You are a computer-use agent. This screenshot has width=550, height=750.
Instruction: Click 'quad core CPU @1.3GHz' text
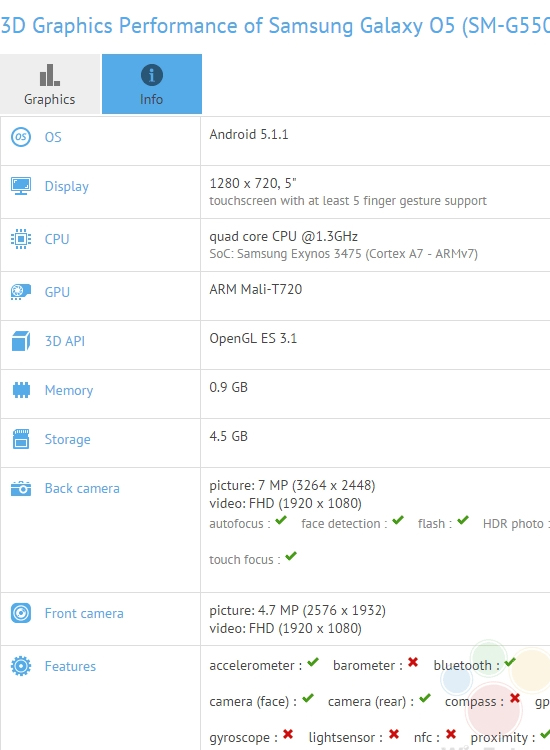(x=284, y=236)
